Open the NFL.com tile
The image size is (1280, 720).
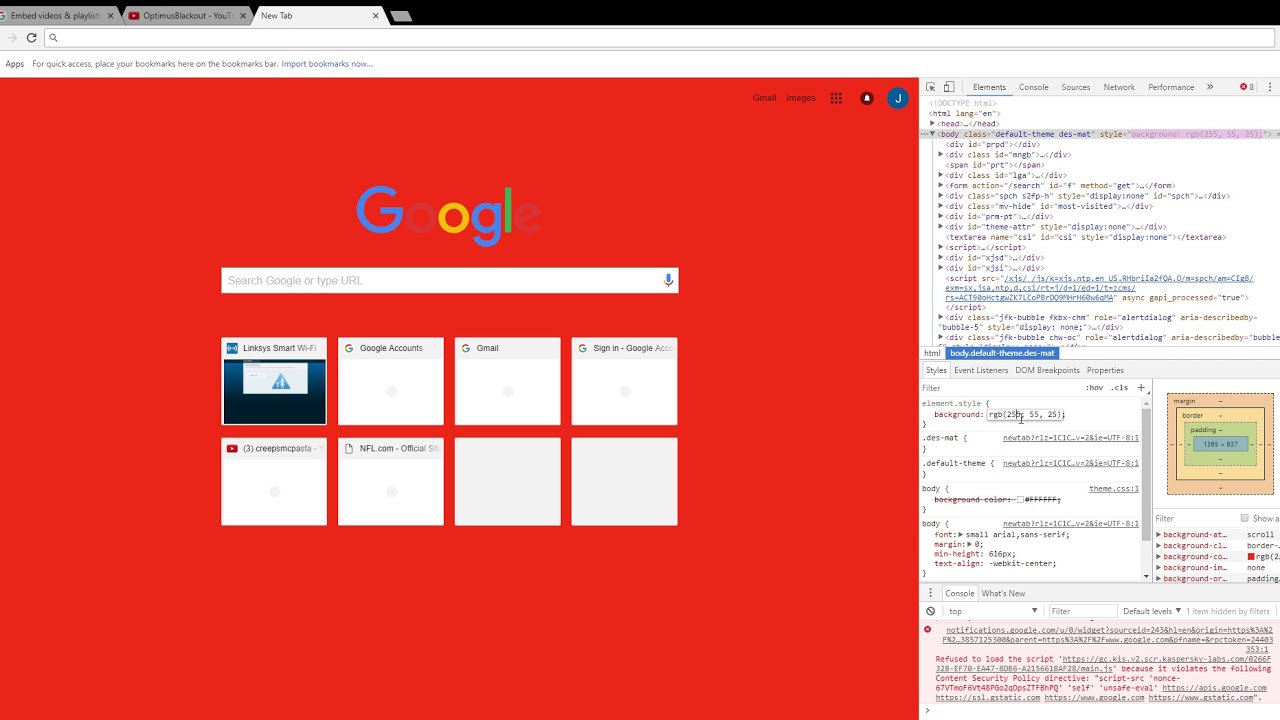(x=391, y=481)
